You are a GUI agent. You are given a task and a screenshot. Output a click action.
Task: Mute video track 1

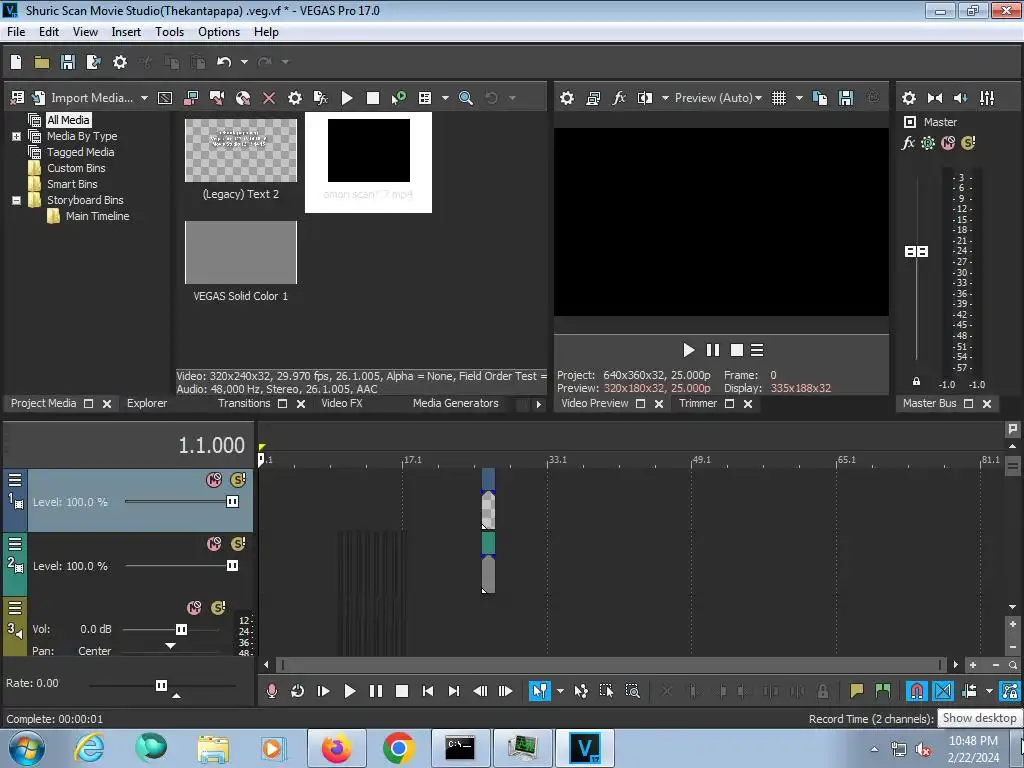tap(214, 480)
